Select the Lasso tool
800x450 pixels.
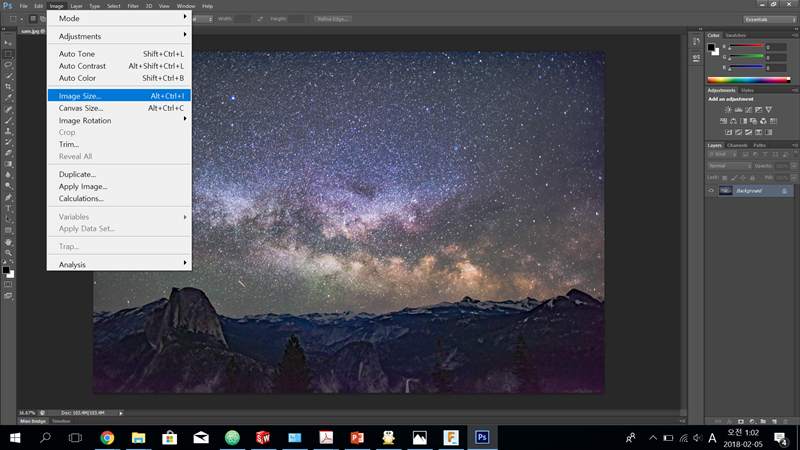click(x=8, y=65)
